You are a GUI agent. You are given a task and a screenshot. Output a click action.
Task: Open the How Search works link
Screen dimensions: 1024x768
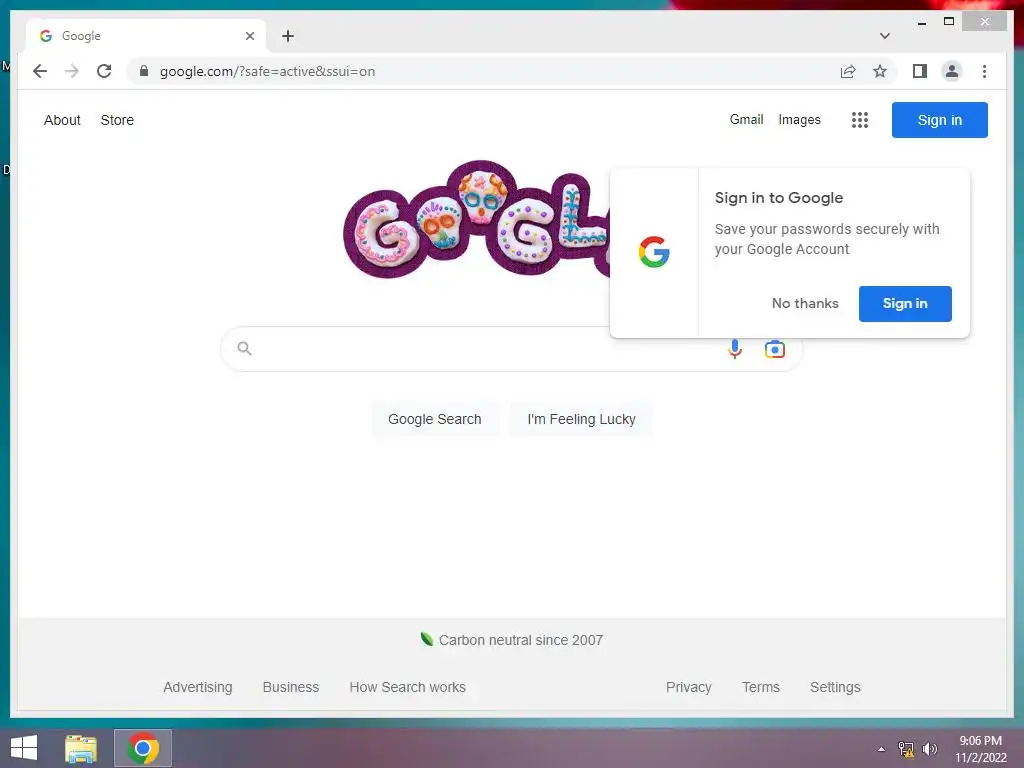click(407, 687)
